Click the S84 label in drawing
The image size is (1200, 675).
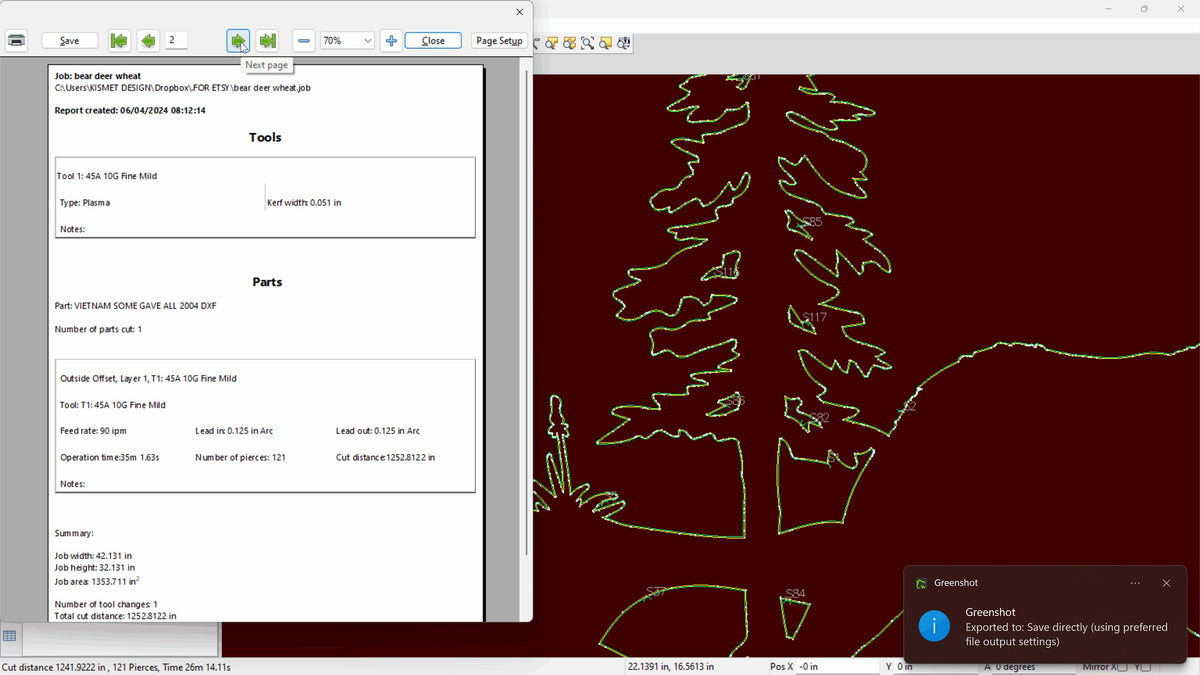click(795, 593)
